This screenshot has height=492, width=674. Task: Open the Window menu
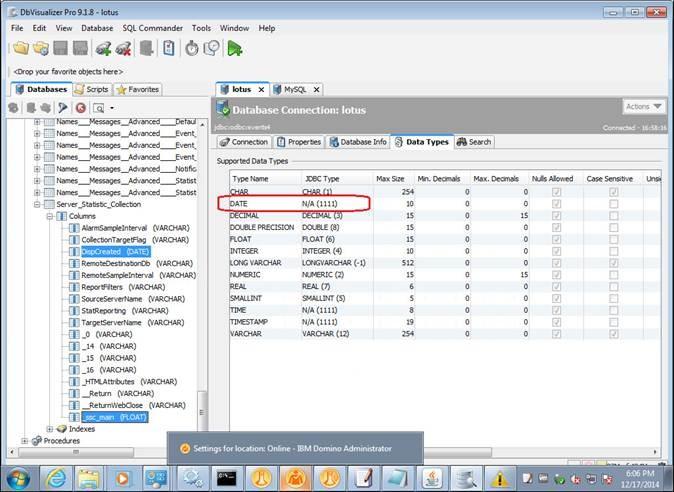(234, 28)
